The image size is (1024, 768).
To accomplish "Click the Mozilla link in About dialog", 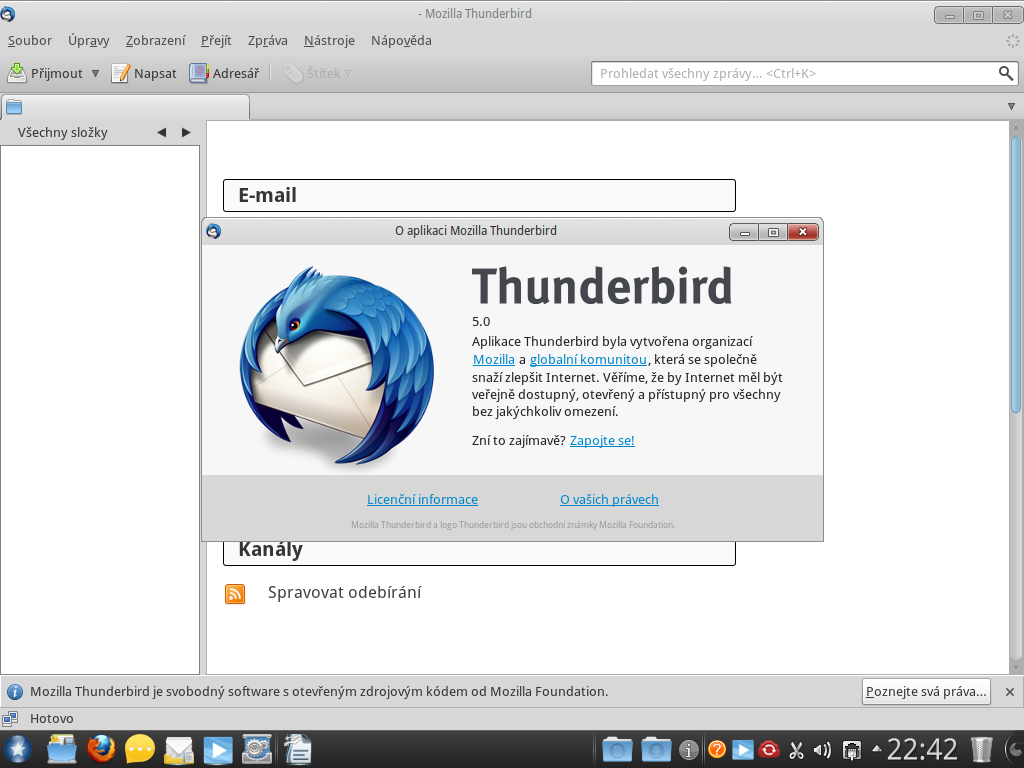I will (494, 359).
